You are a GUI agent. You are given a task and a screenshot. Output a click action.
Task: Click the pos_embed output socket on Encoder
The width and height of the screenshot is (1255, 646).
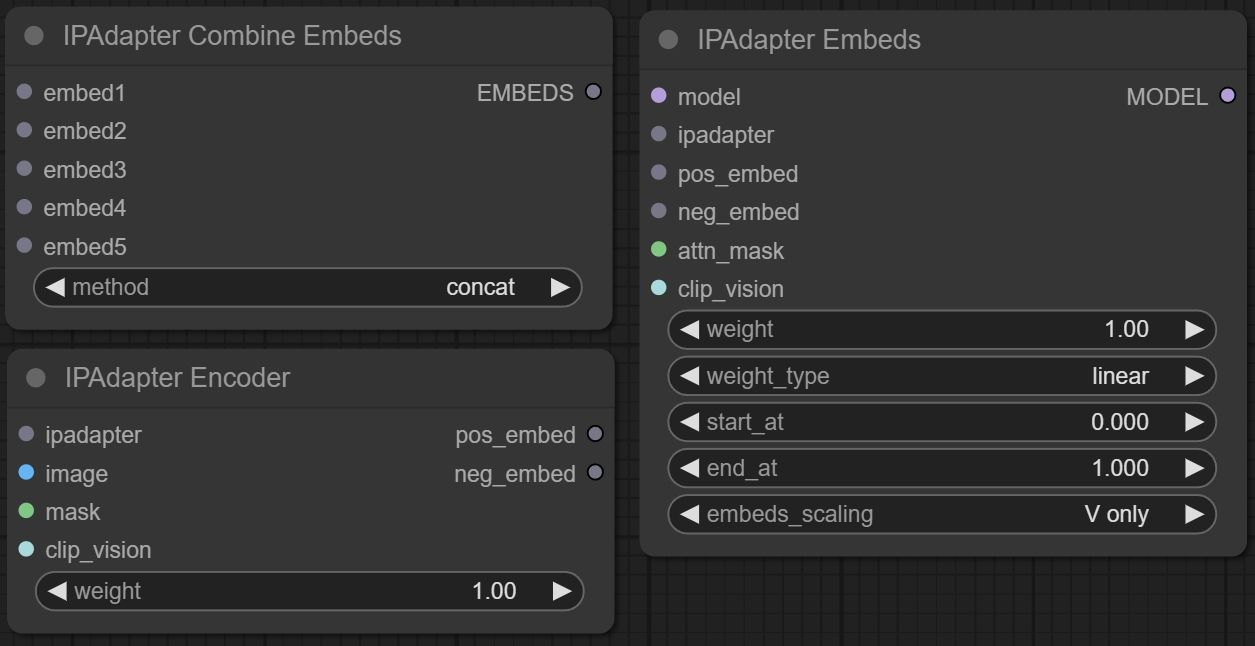tap(595, 434)
